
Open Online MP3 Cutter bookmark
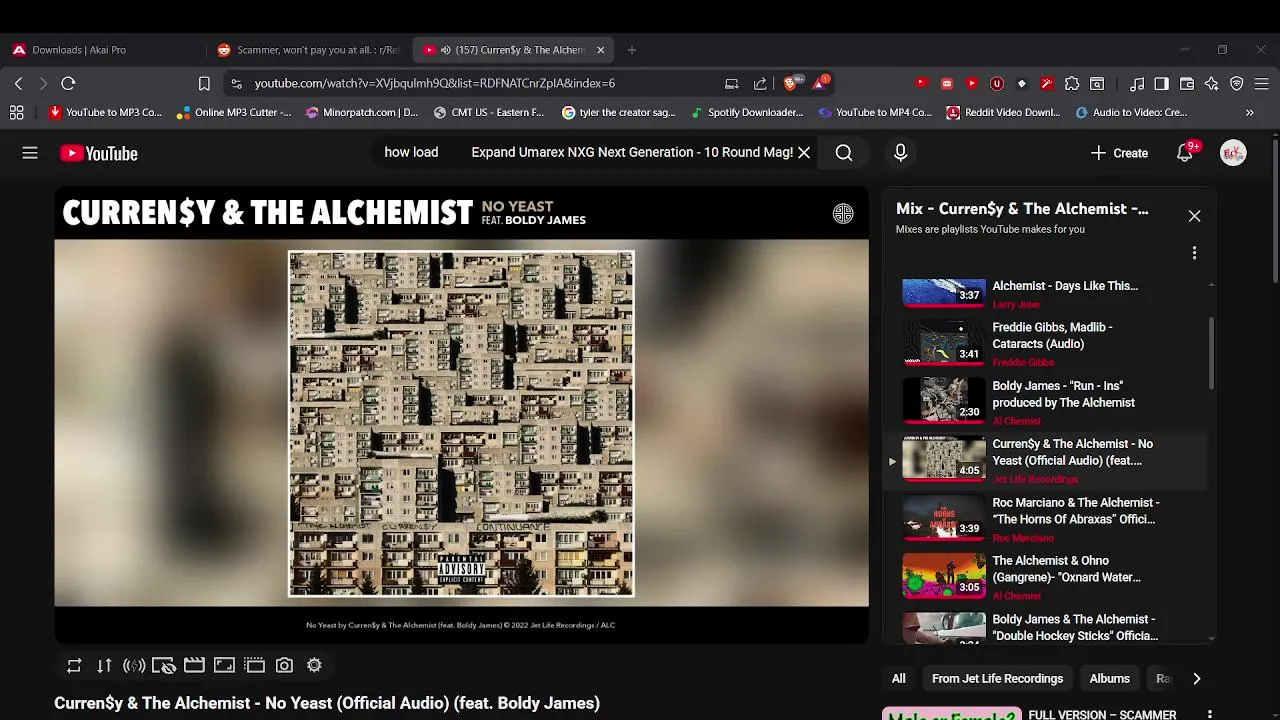[234, 113]
